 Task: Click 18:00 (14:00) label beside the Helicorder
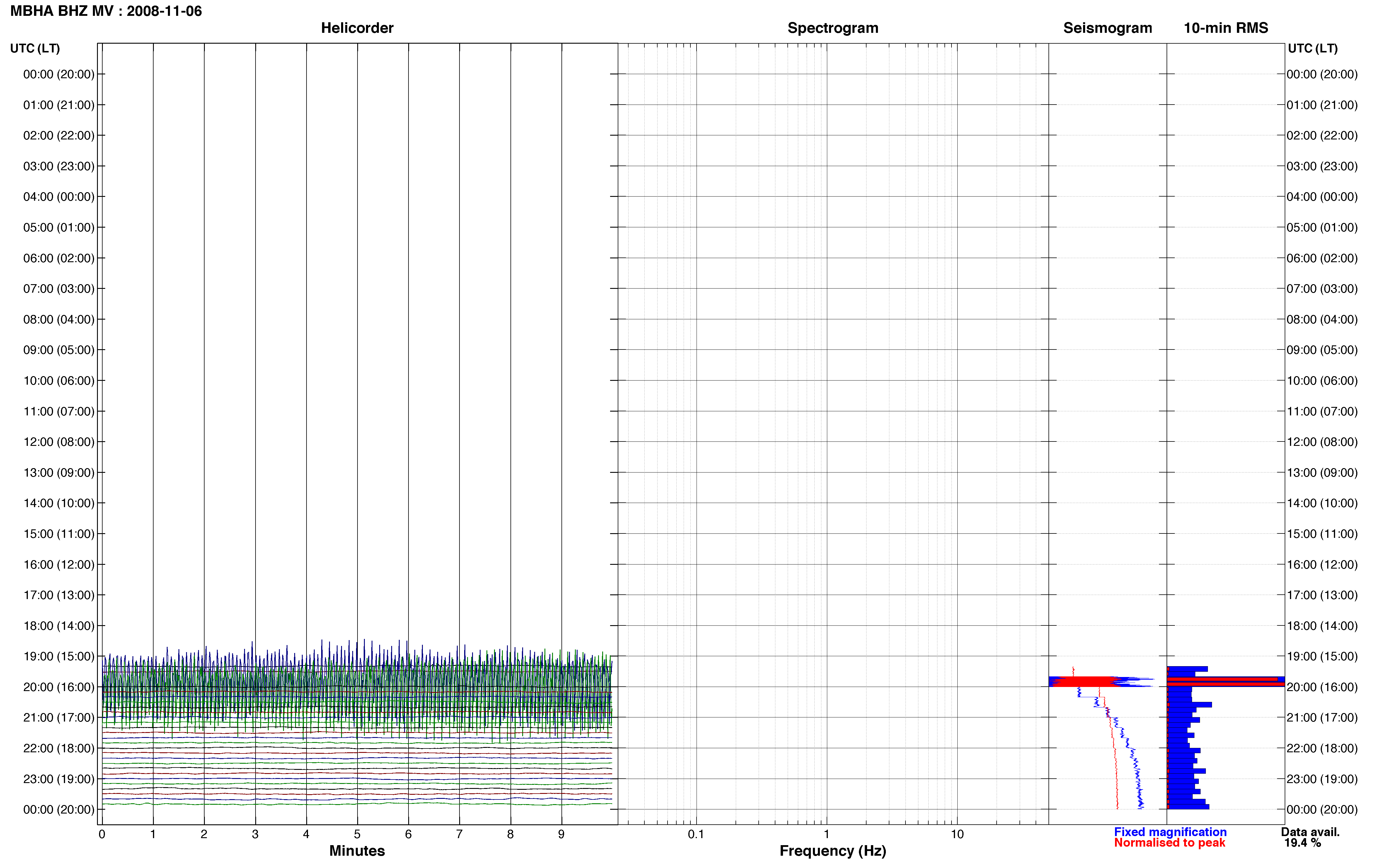pyautogui.click(x=59, y=626)
